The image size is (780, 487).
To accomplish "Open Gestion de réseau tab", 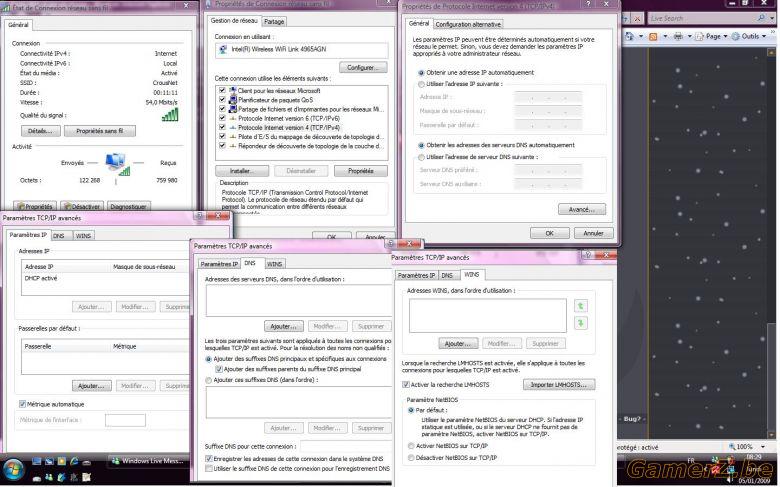I will click(234, 20).
